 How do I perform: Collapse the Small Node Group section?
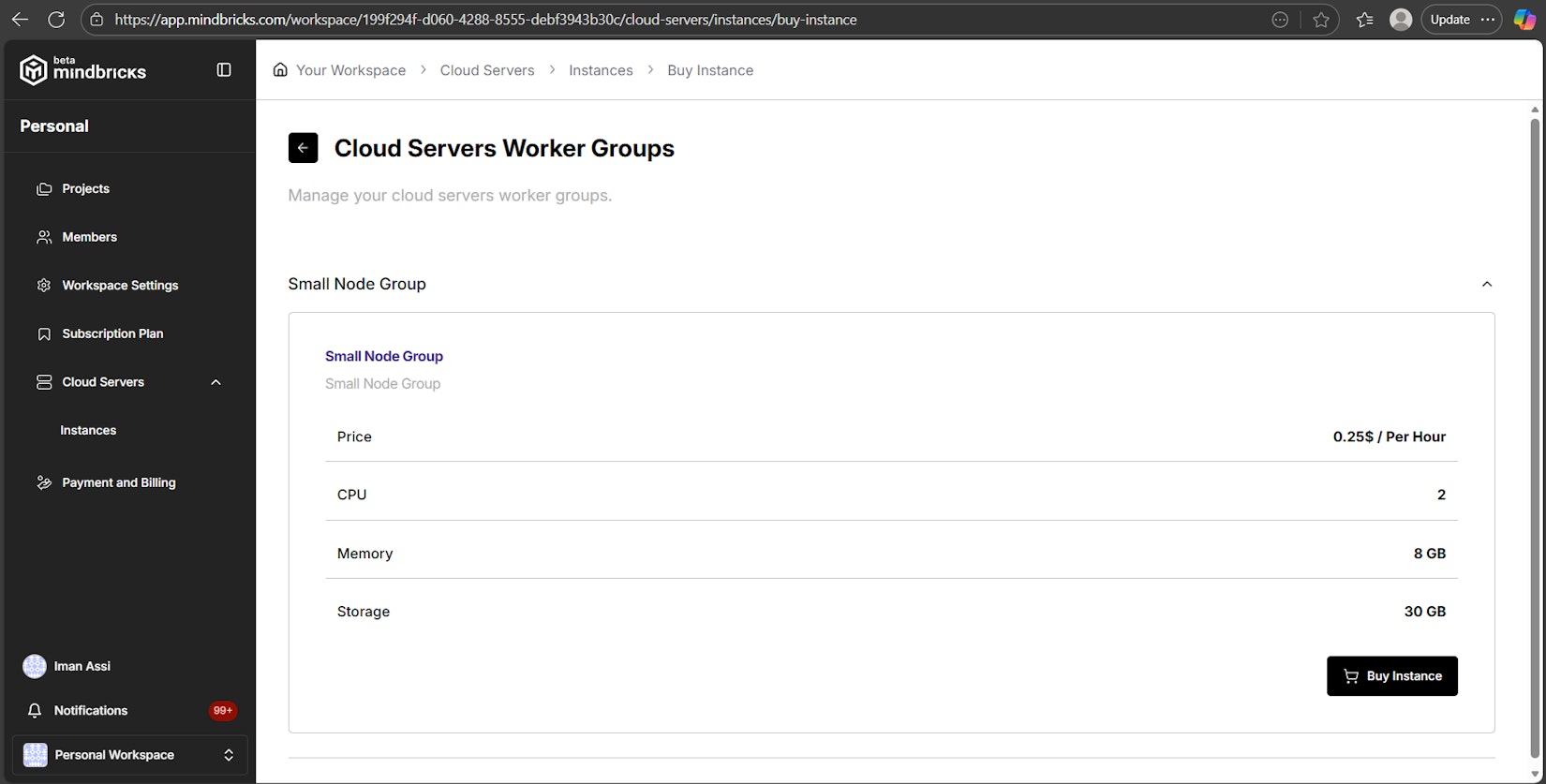click(x=1486, y=284)
